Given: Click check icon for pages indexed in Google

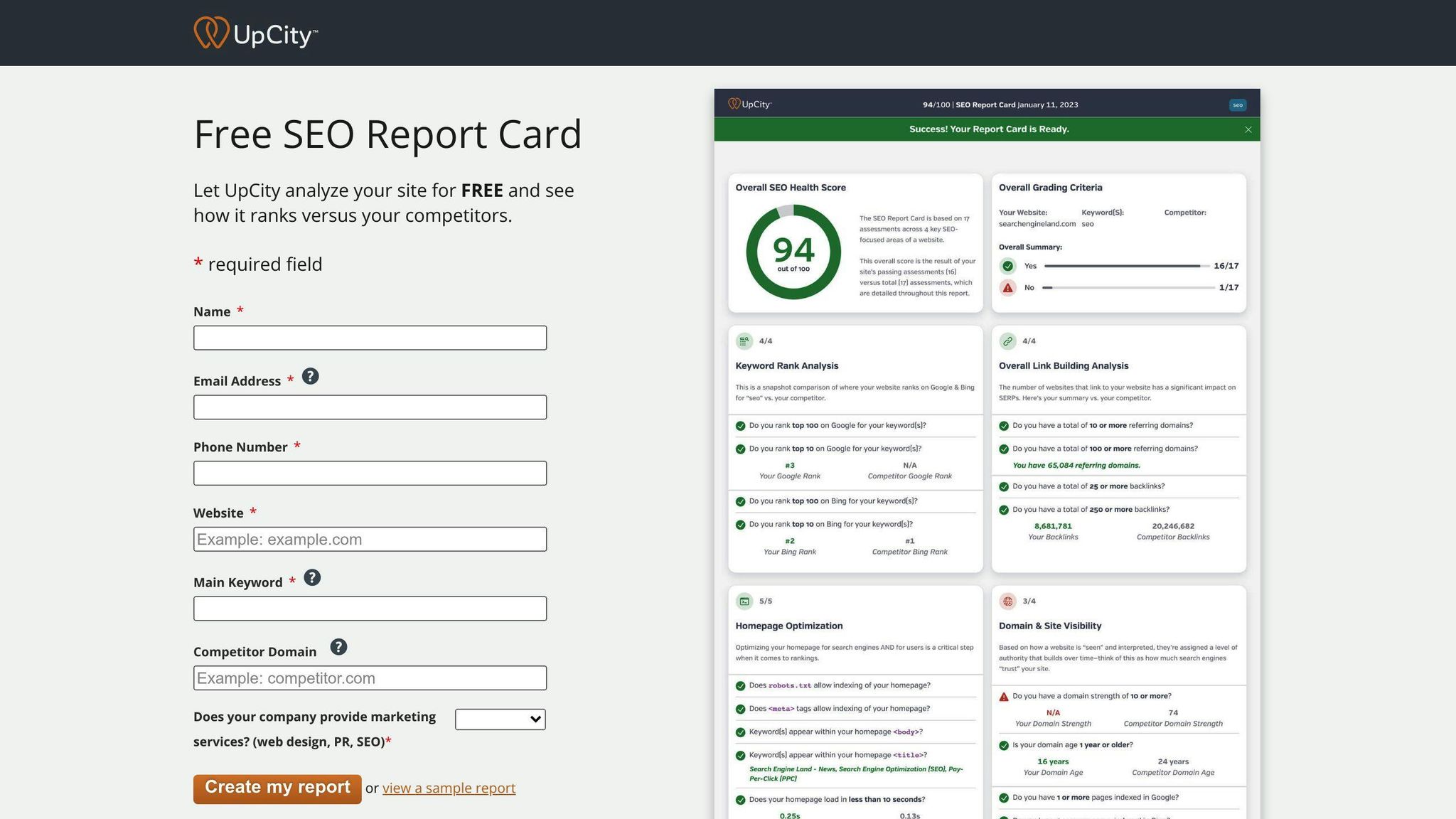Looking at the screenshot, I should (x=1004, y=798).
